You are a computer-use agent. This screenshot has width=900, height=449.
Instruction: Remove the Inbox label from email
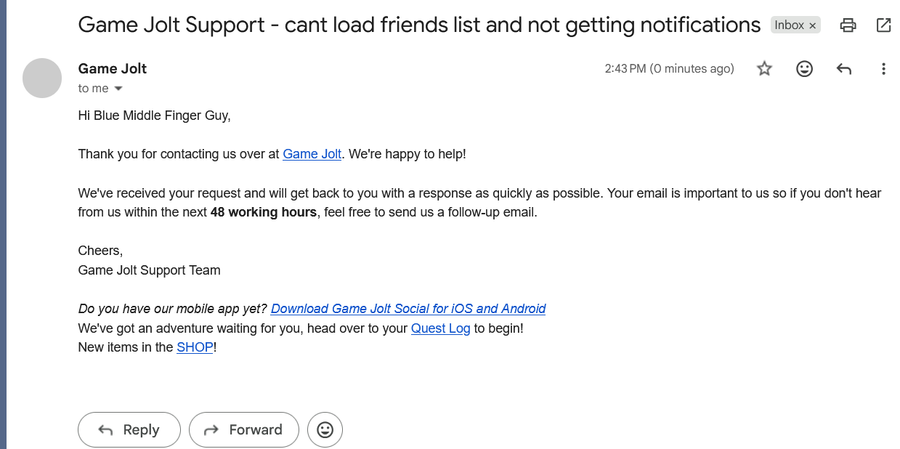click(x=812, y=25)
